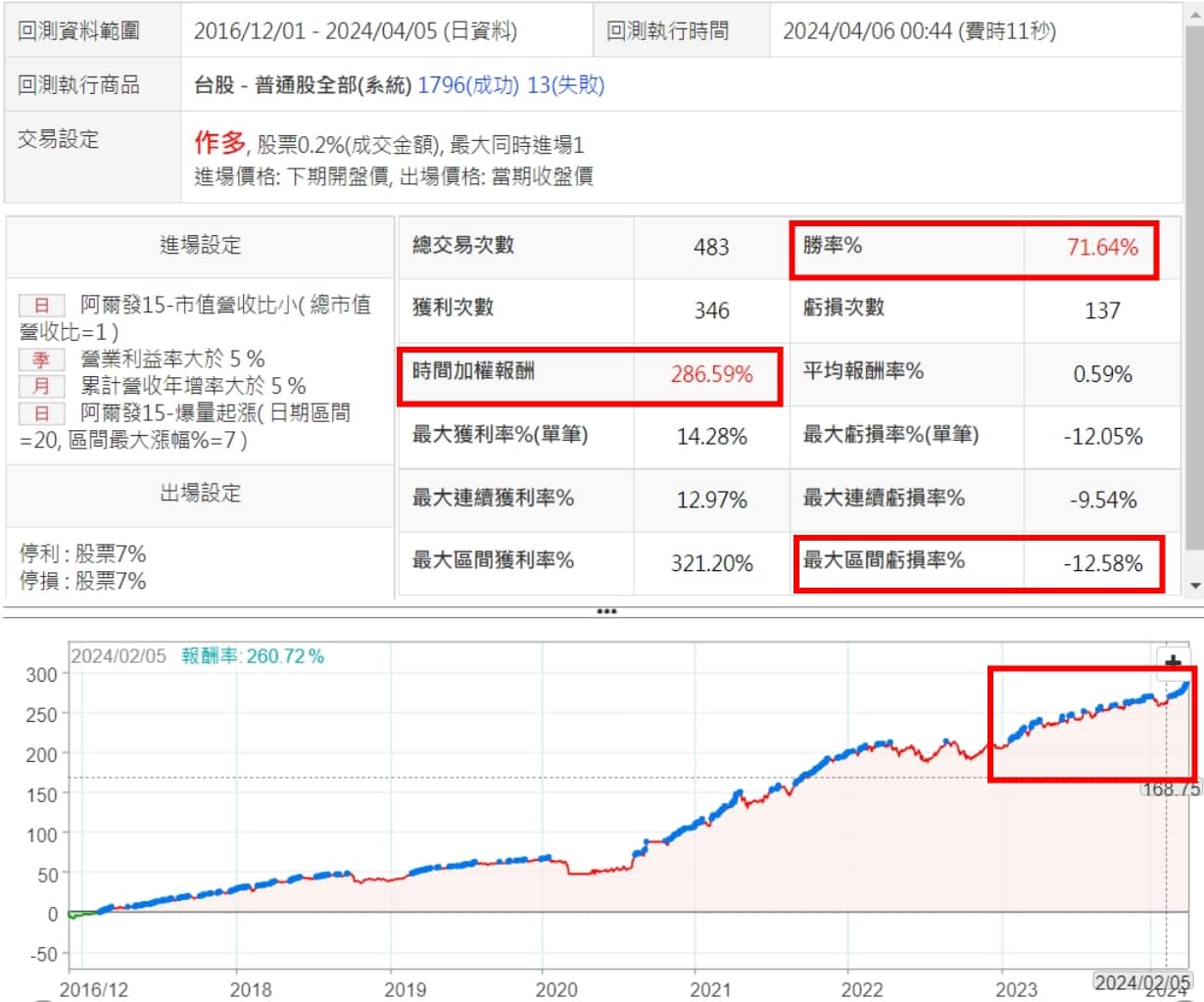Viewport: 1204px width, 1002px height.
Task: Click the 最大區間虧損率% value -12.58%
Action: 1102,563
